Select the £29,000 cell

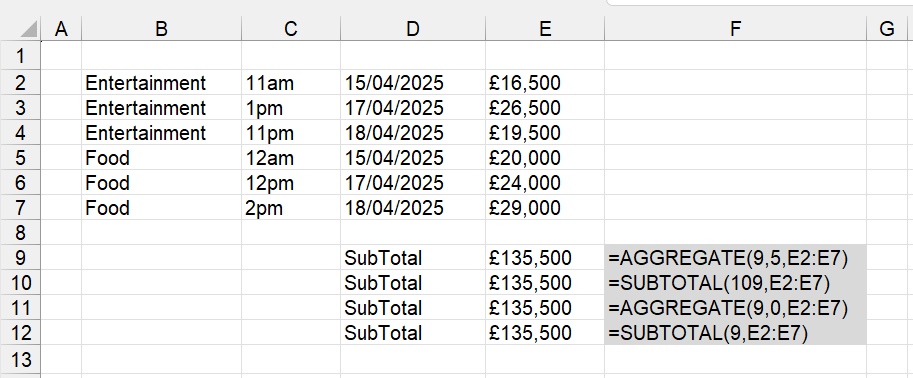(544, 207)
